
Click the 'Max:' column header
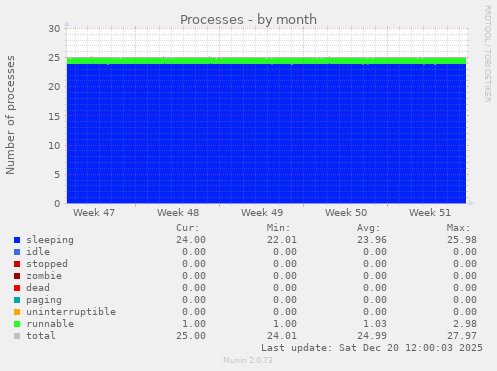point(459,228)
